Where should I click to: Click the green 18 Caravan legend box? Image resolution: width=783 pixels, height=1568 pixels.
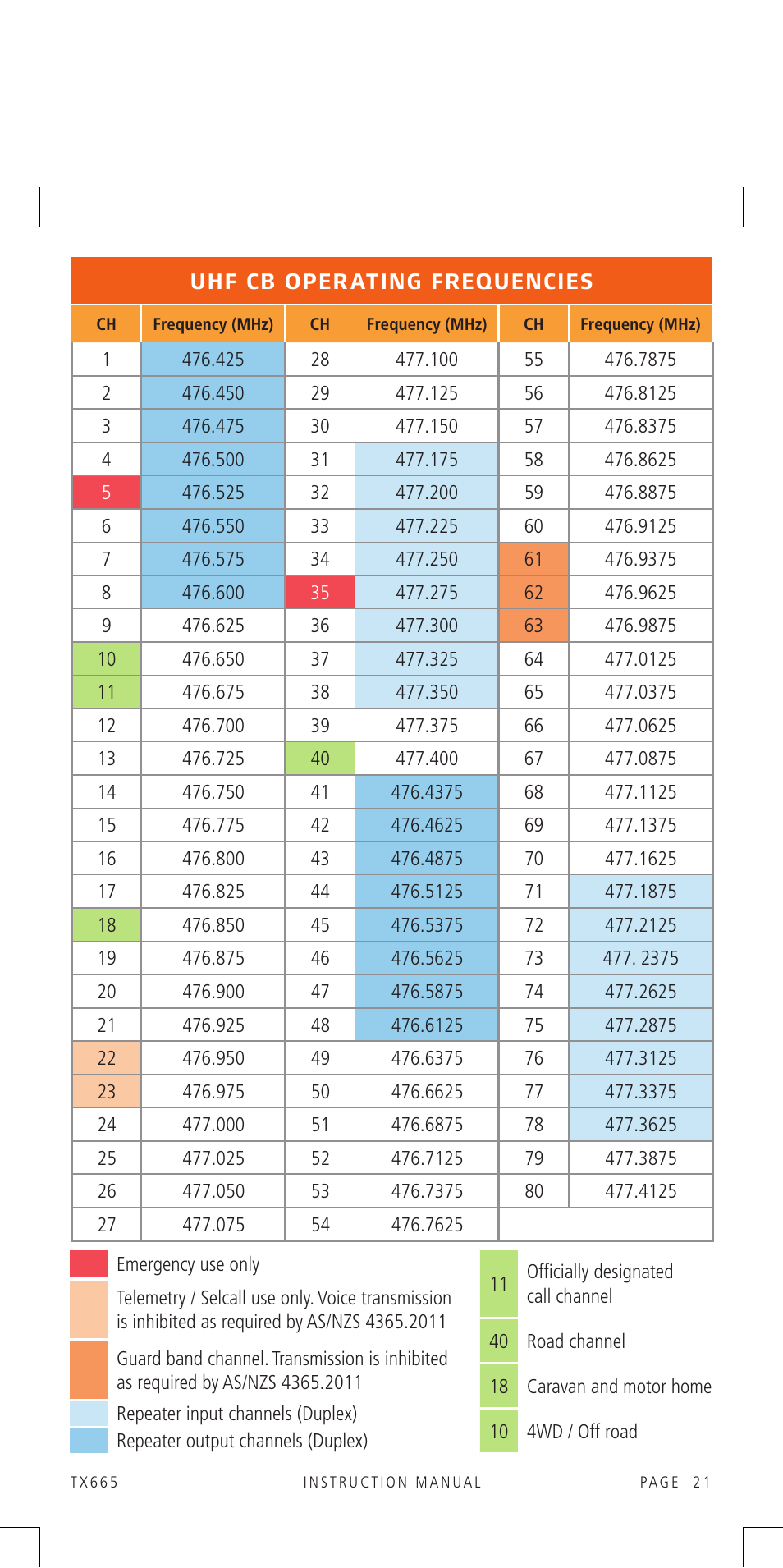pyautogui.click(x=499, y=1387)
